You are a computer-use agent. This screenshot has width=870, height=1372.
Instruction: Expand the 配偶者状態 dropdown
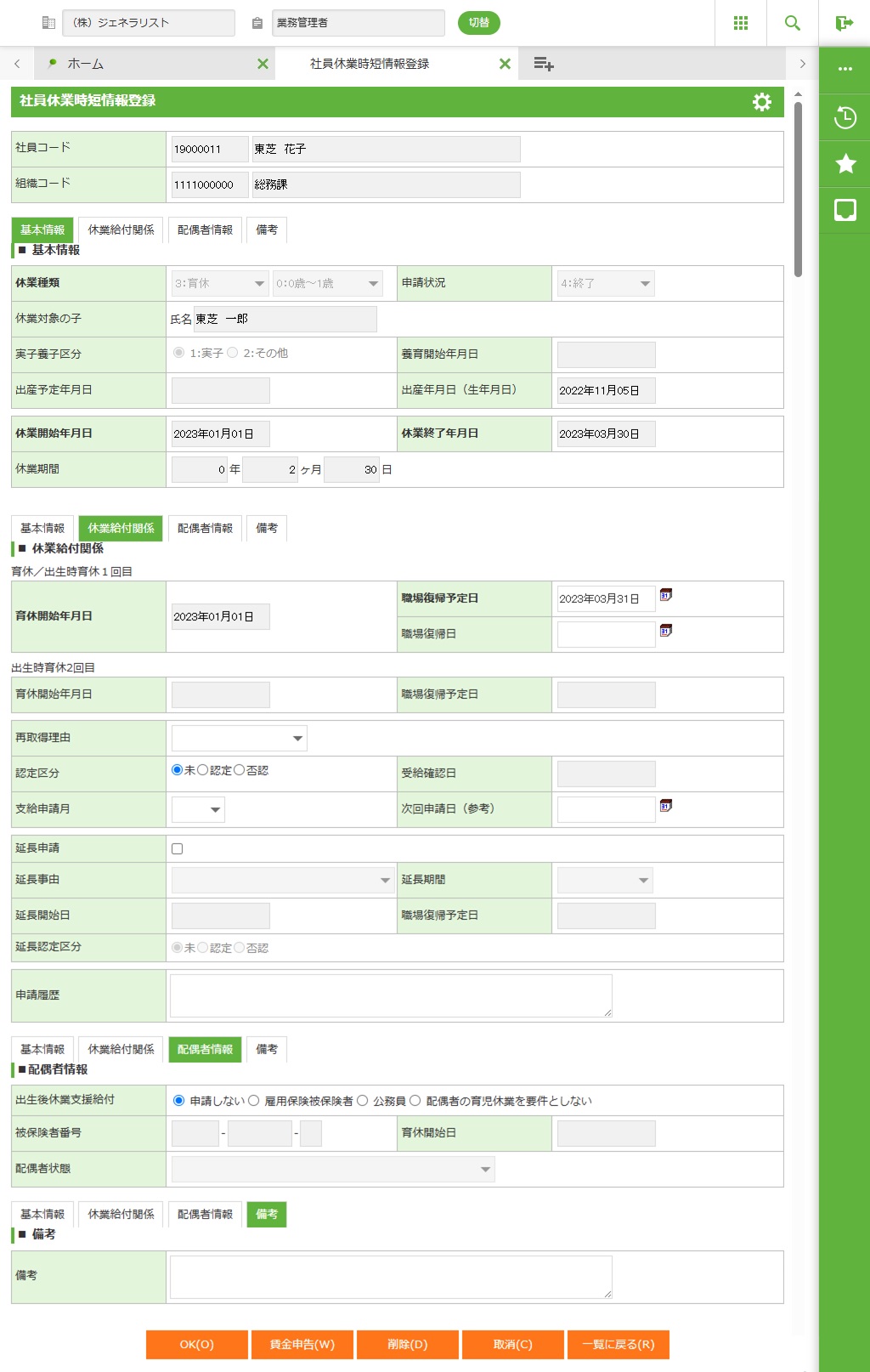pos(333,1169)
